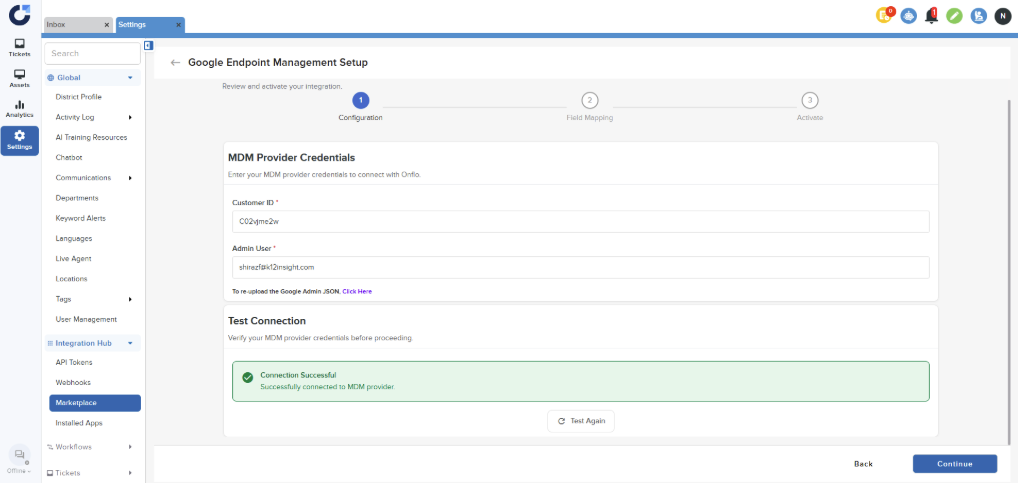
Task: Open the Analytics chart icon
Action: tap(19, 108)
